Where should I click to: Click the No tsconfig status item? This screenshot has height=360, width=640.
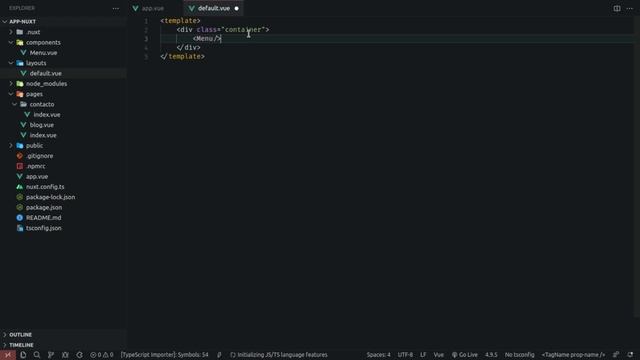tap(519, 355)
